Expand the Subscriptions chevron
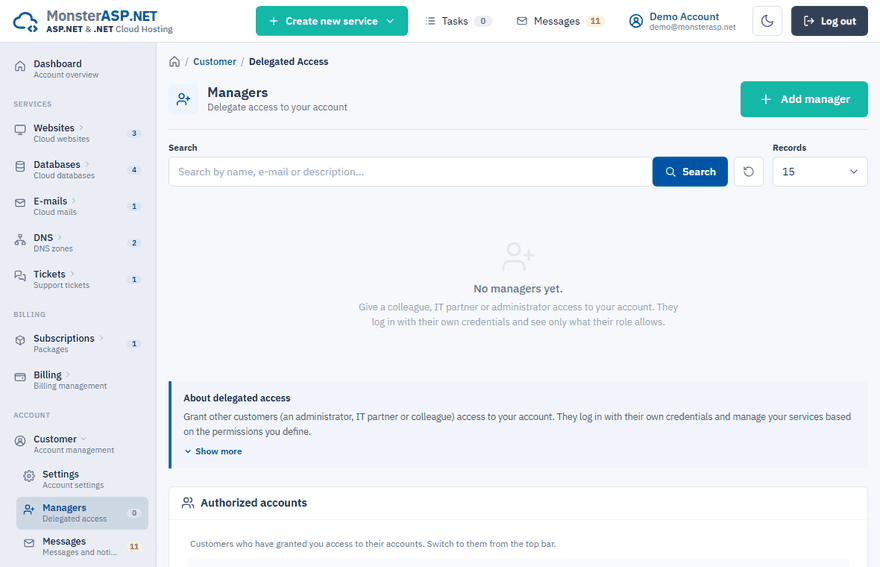 (x=101, y=337)
